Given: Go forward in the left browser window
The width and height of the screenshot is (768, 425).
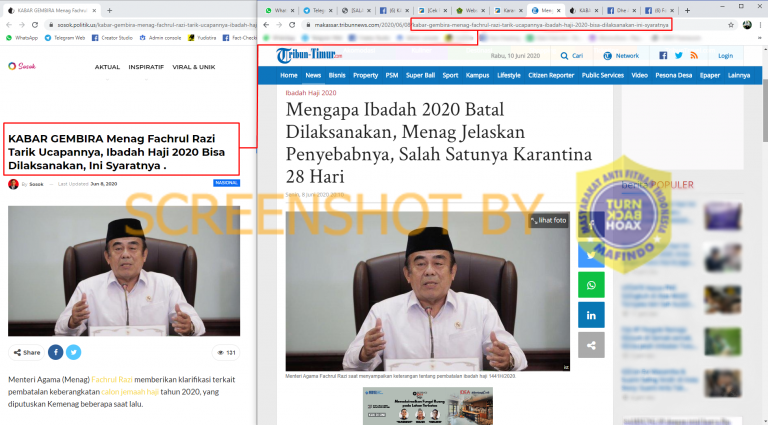Looking at the screenshot, I should (x=22, y=24).
